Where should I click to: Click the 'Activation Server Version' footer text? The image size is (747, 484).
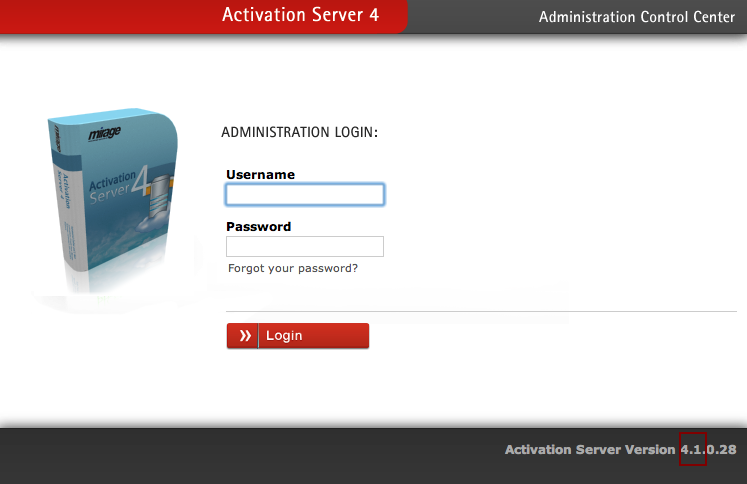(x=590, y=450)
